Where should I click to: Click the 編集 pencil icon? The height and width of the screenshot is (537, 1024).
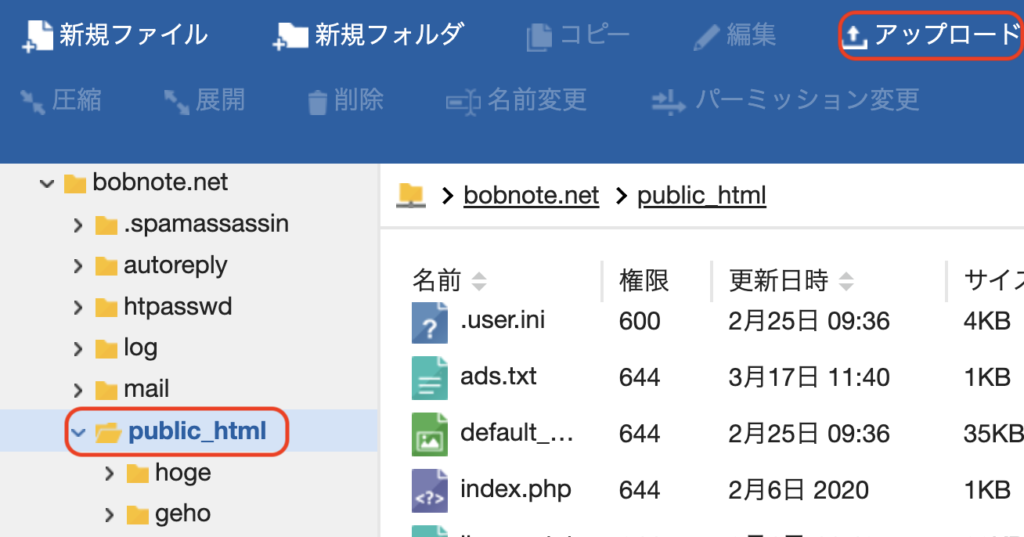706,37
